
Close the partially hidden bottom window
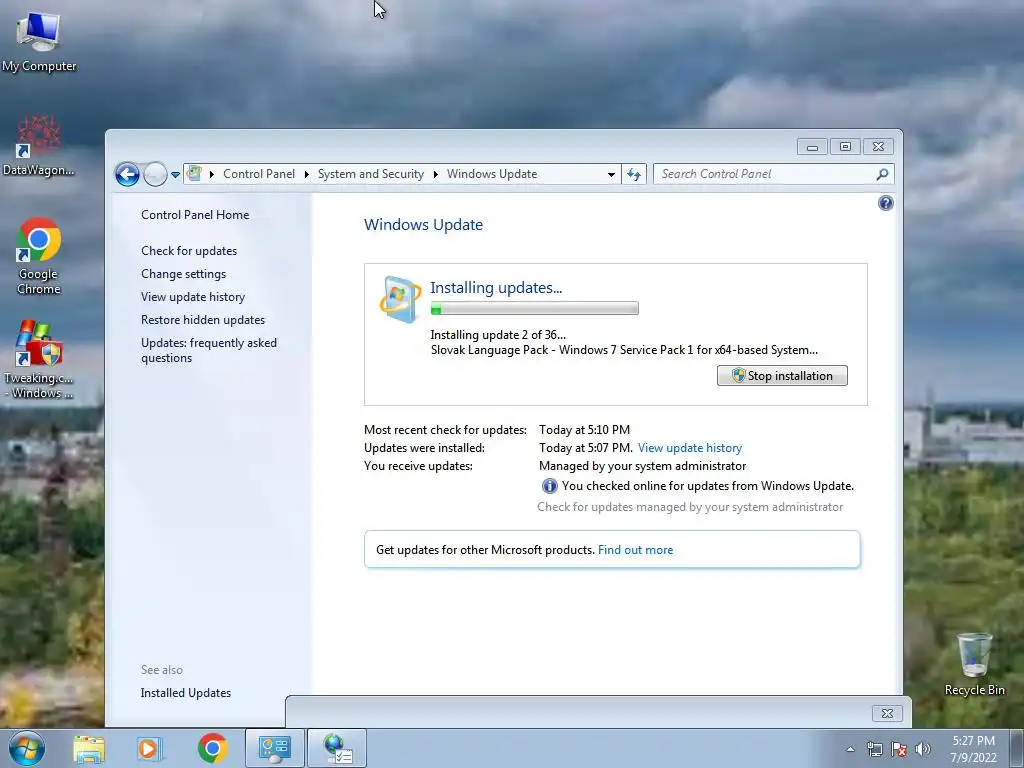pos(887,713)
